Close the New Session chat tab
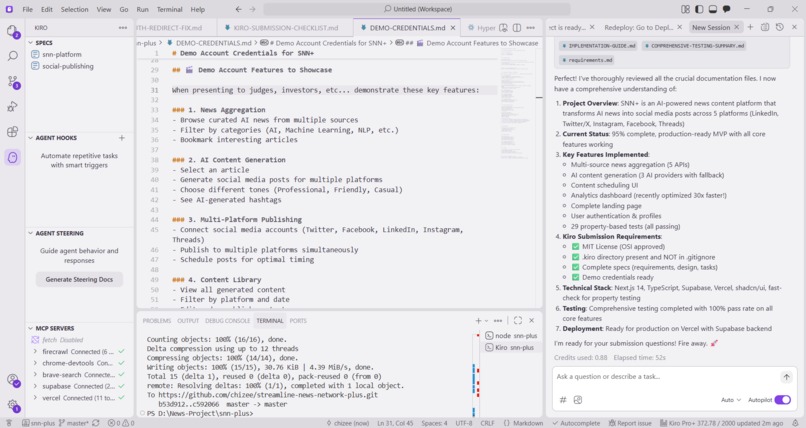 [737, 27]
